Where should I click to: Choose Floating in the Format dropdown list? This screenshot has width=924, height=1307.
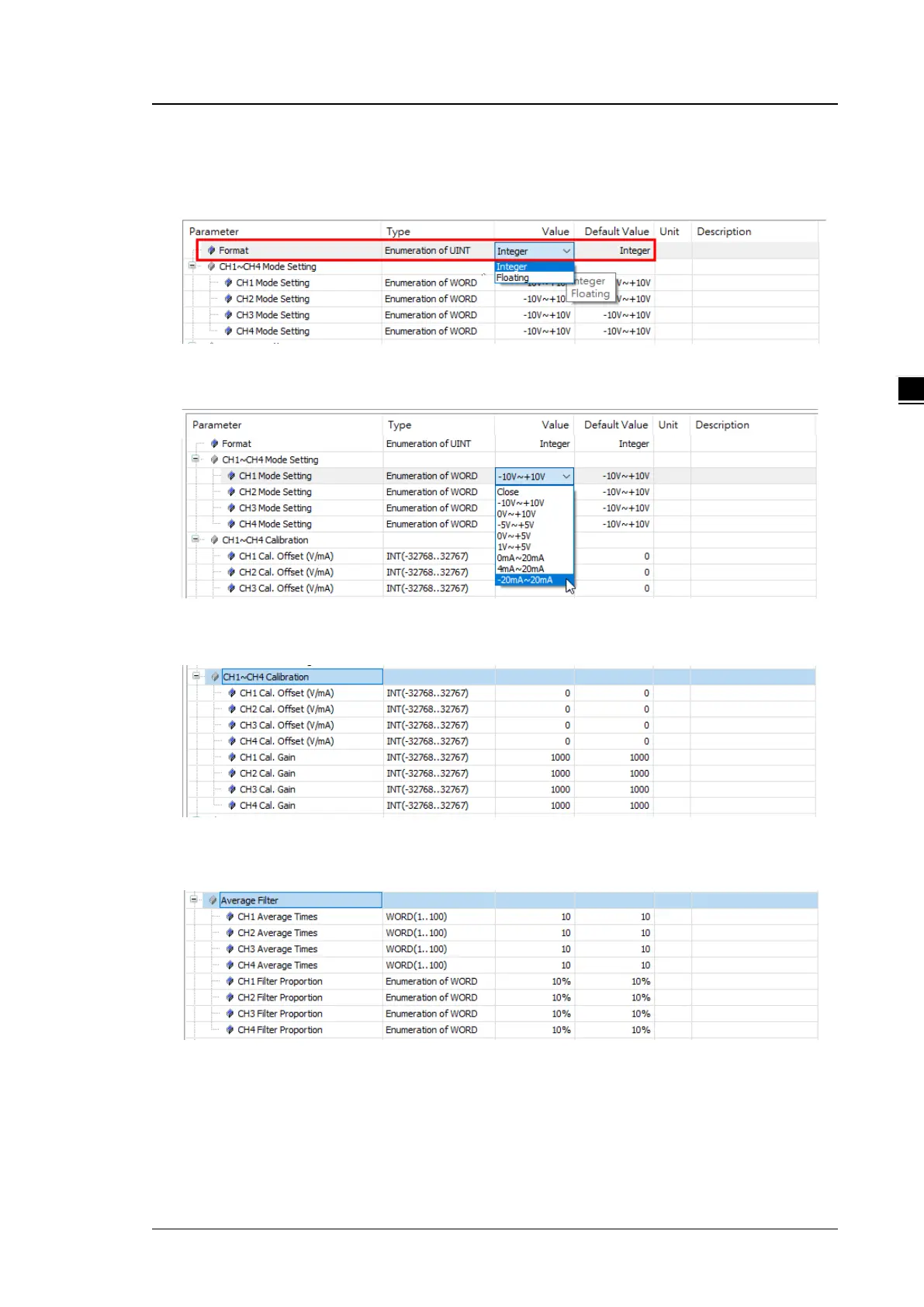coord(513,278)
